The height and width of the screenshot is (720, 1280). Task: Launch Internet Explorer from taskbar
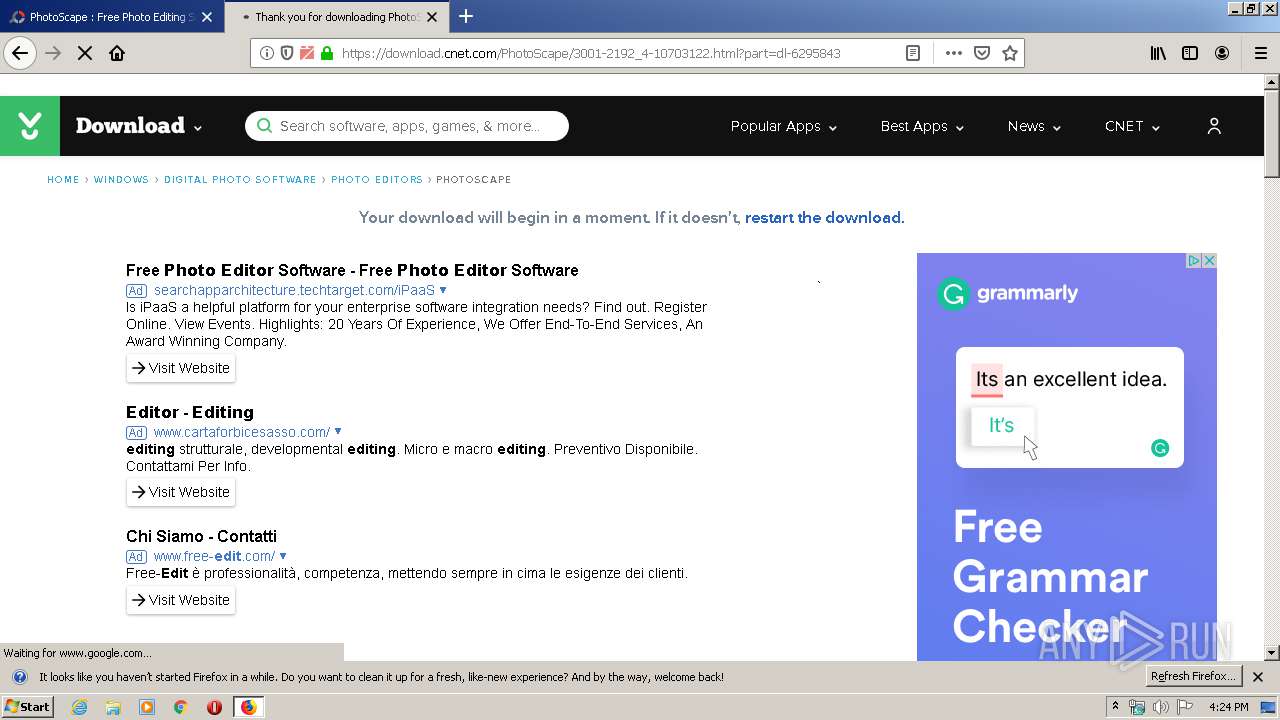[80, 707]
